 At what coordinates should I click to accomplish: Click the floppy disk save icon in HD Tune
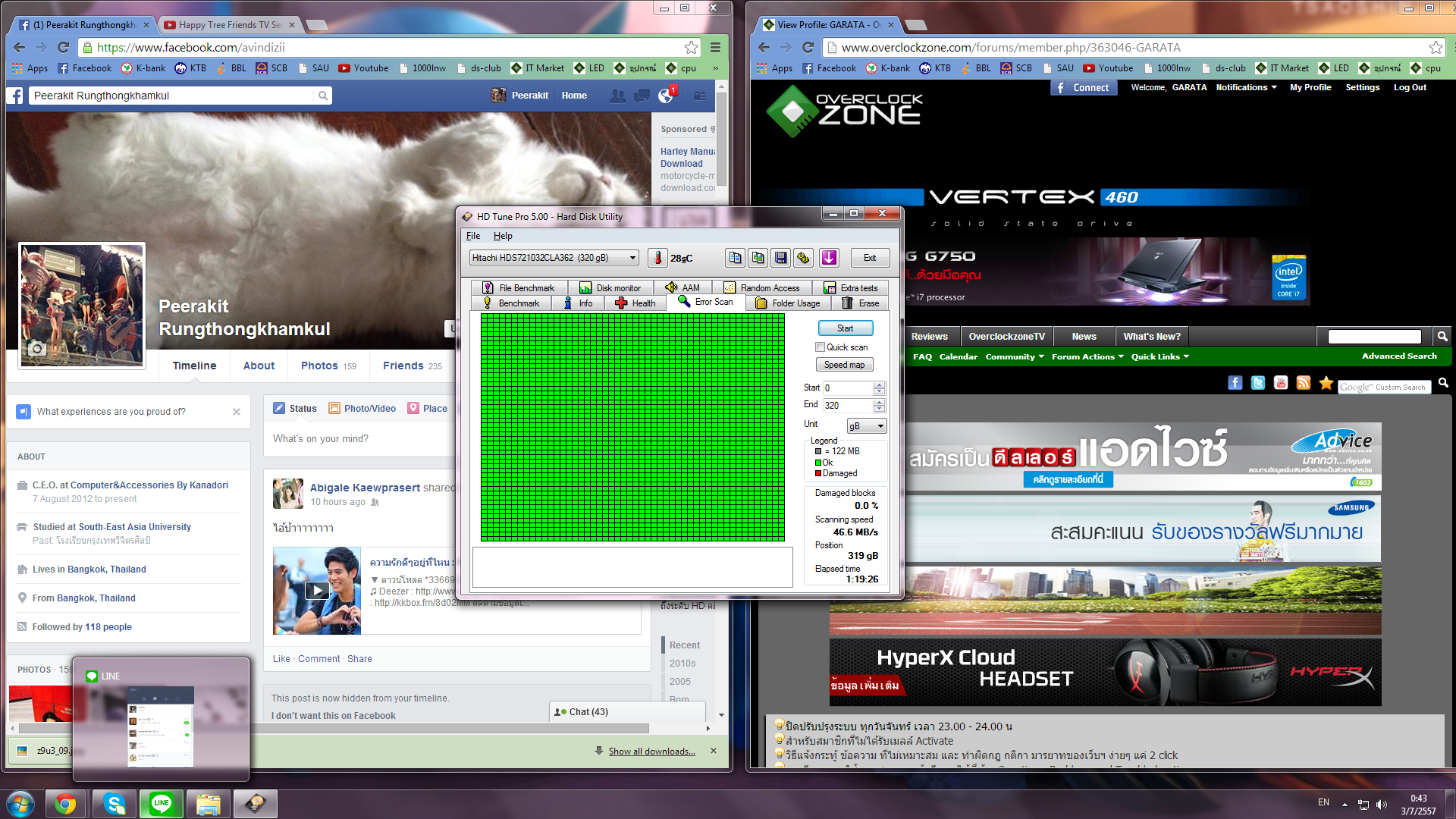point(780,258)
